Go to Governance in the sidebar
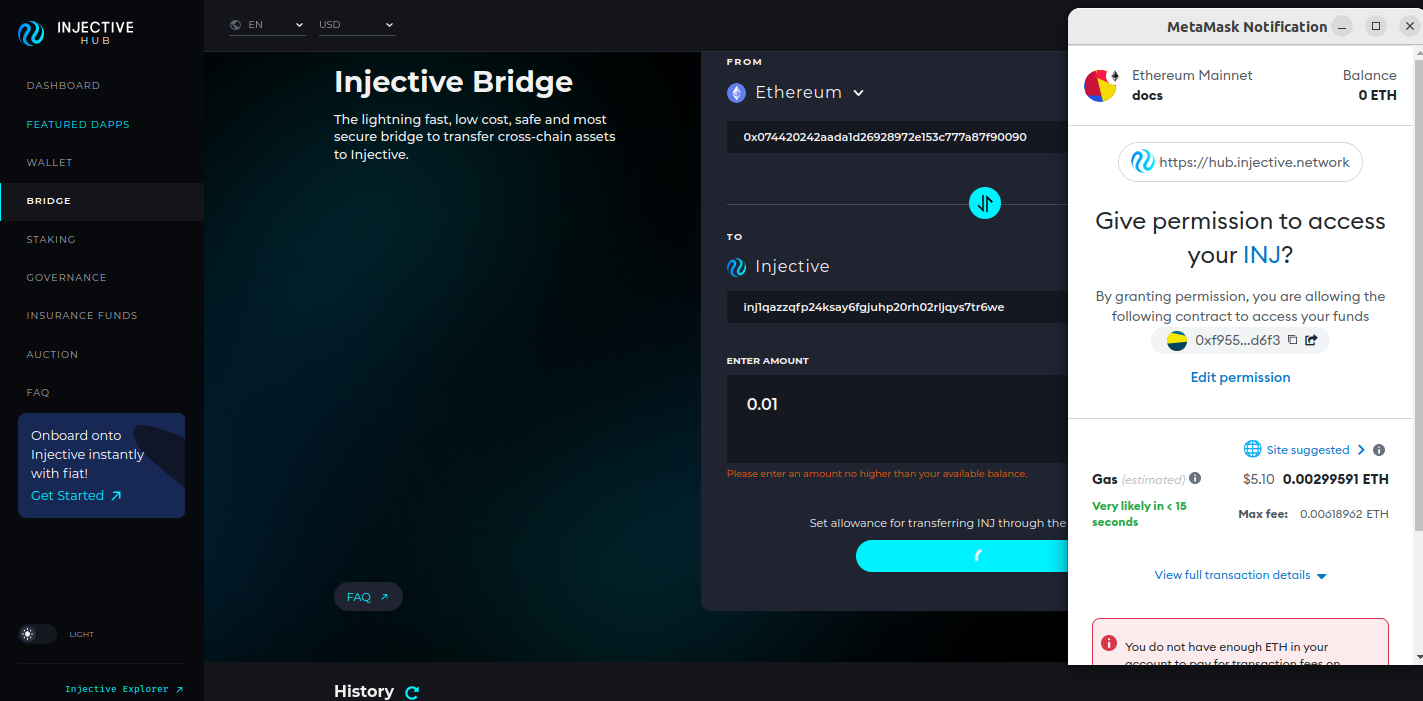The height and width of the screenshot is (701, 1423). click(x=66, y=278)
